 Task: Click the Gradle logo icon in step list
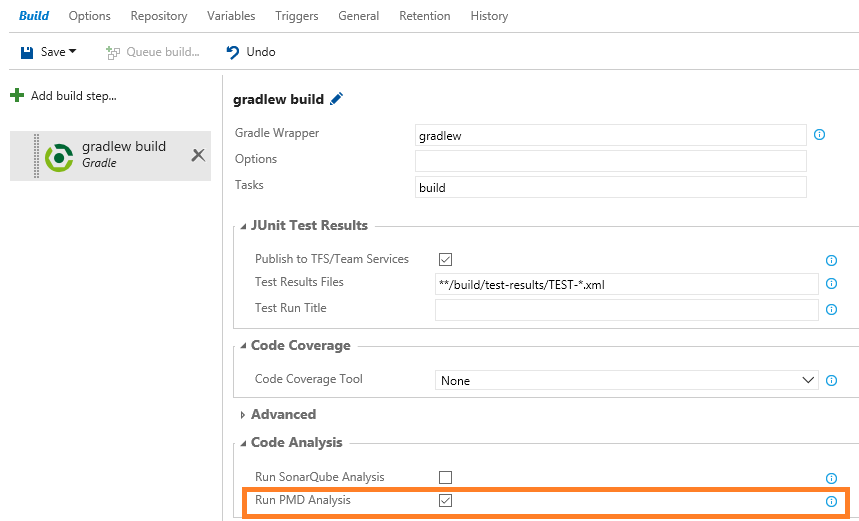coord(59,157)
